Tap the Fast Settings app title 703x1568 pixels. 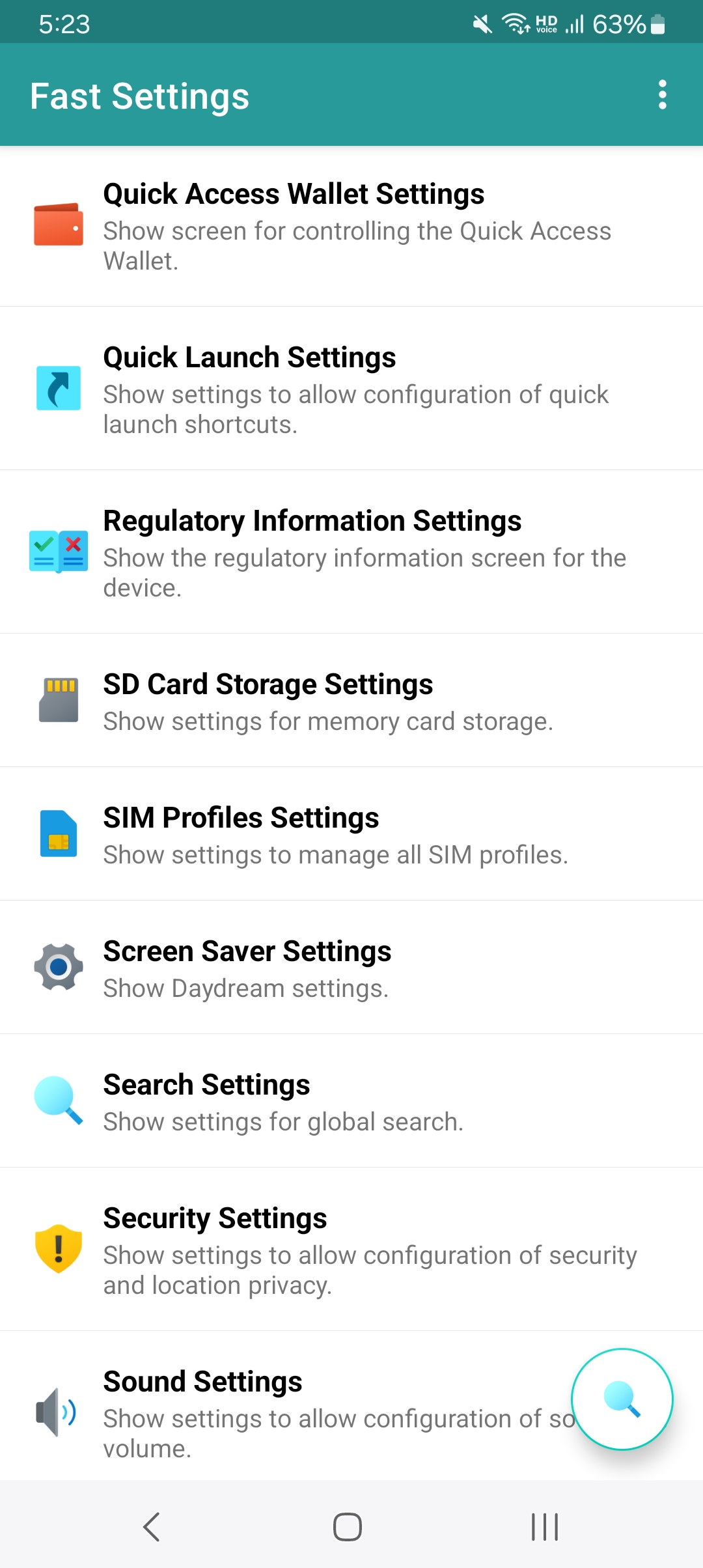(140, 96)
